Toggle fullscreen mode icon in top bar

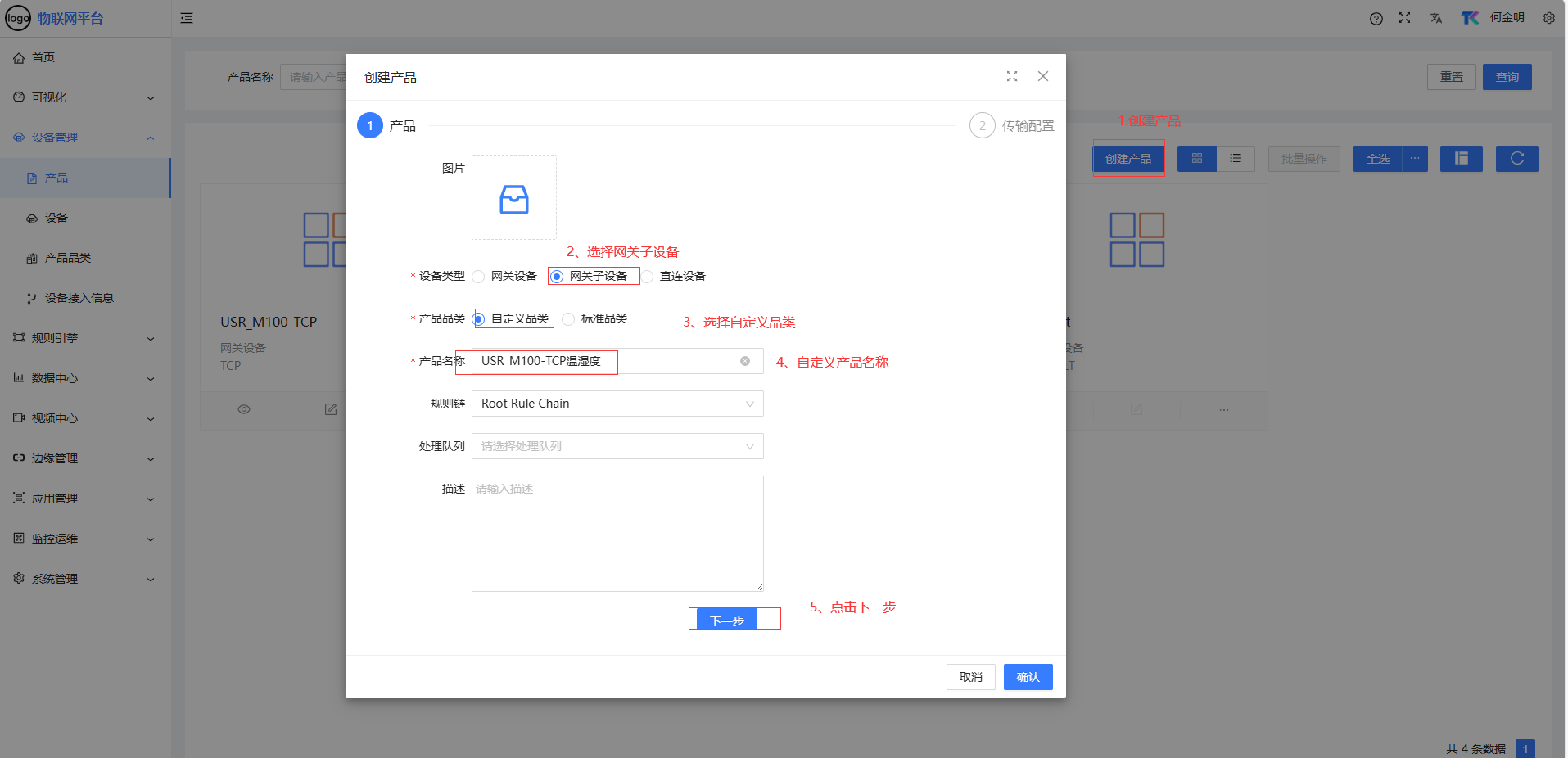click(x=1404, y=18)
